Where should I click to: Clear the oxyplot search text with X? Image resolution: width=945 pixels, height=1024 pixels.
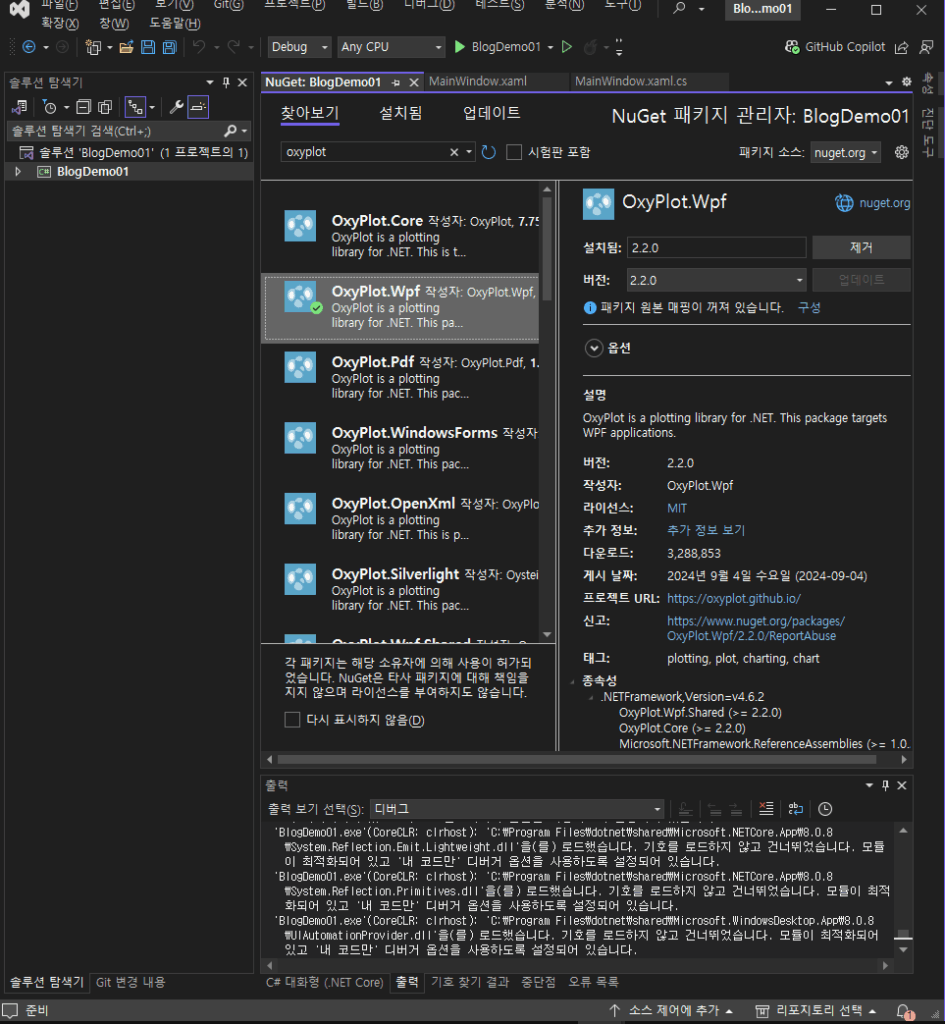pyautogui.click(x=454, y=152)
